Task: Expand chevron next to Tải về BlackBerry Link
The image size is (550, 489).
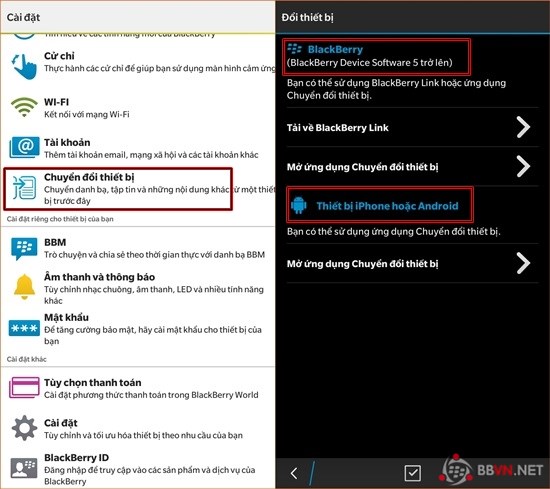Action: click(x=523, y=127)
